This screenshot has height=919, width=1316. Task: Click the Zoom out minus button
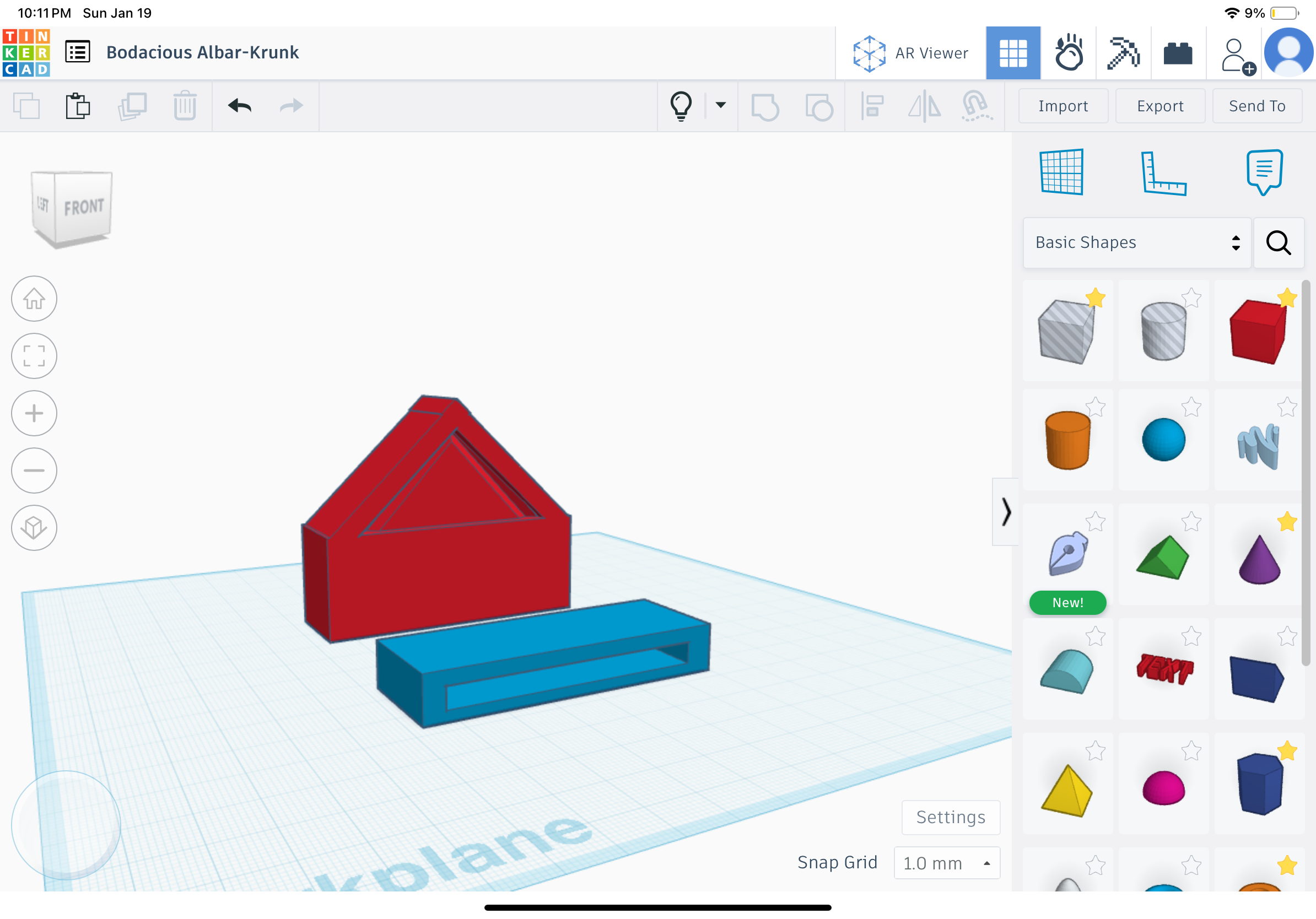pos(34,471)
